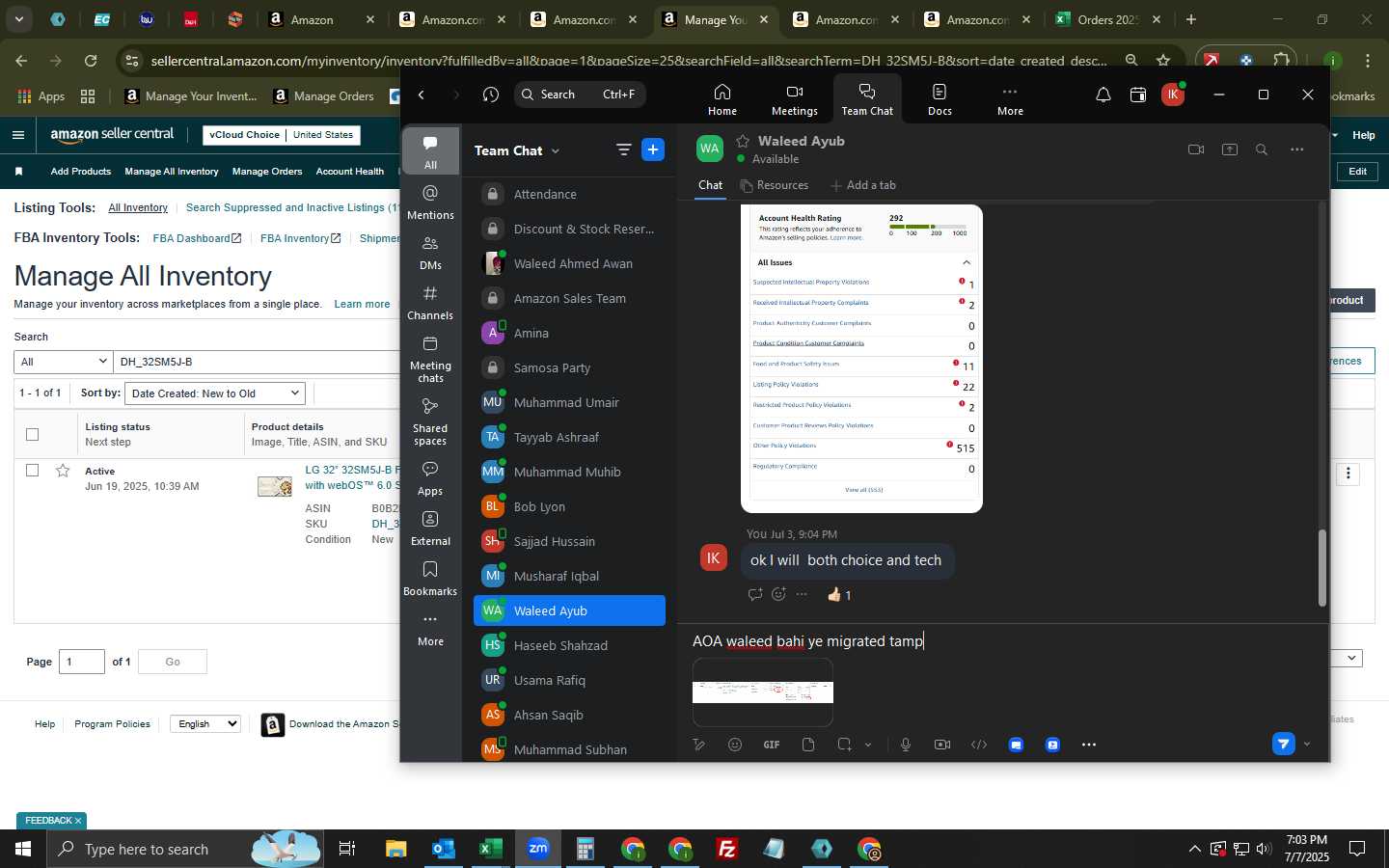This screenshot has height=868, width=1389.
Task: Click the screenshot capture icon
Action: coord(845,745)
